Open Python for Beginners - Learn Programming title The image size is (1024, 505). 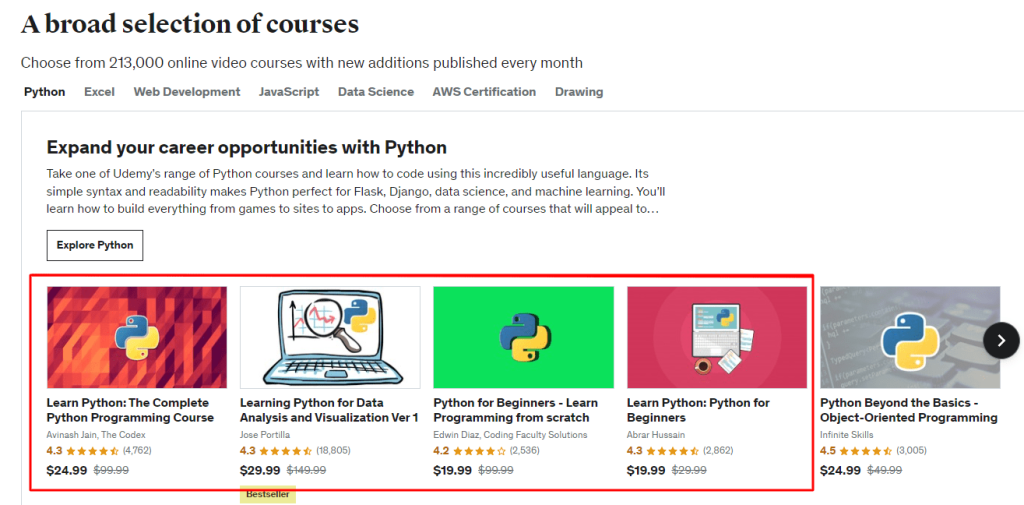515,410
